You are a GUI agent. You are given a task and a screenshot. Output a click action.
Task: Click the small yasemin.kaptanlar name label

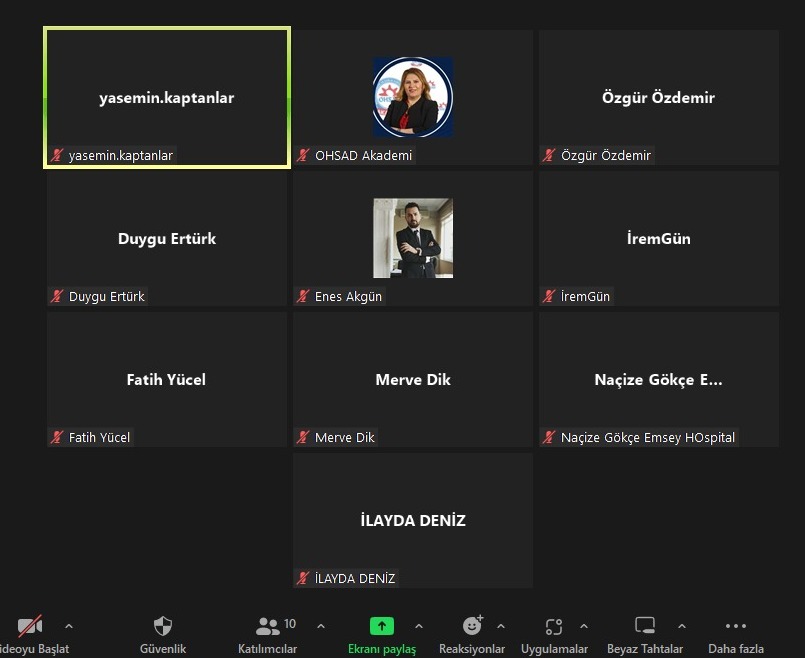[x=121, y=155]
